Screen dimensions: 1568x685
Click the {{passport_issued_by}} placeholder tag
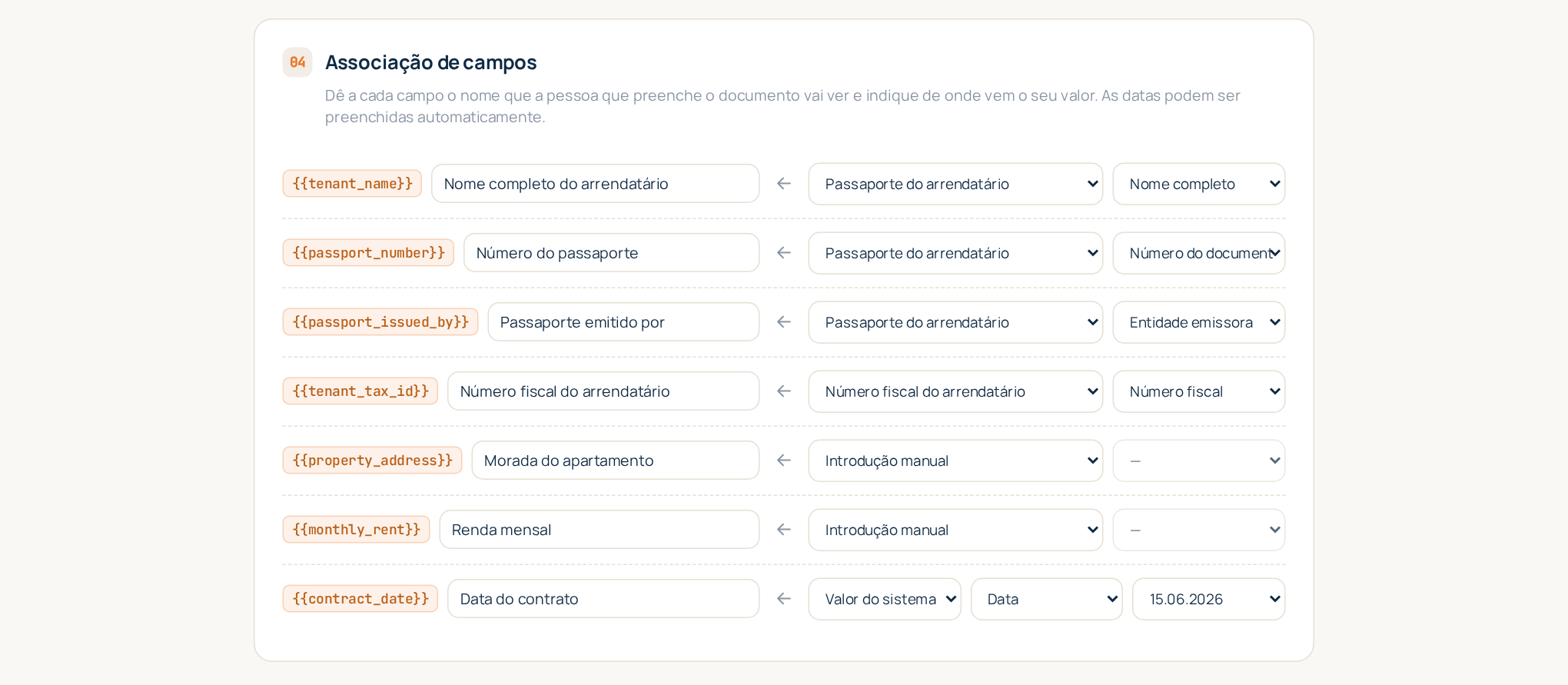380,322
